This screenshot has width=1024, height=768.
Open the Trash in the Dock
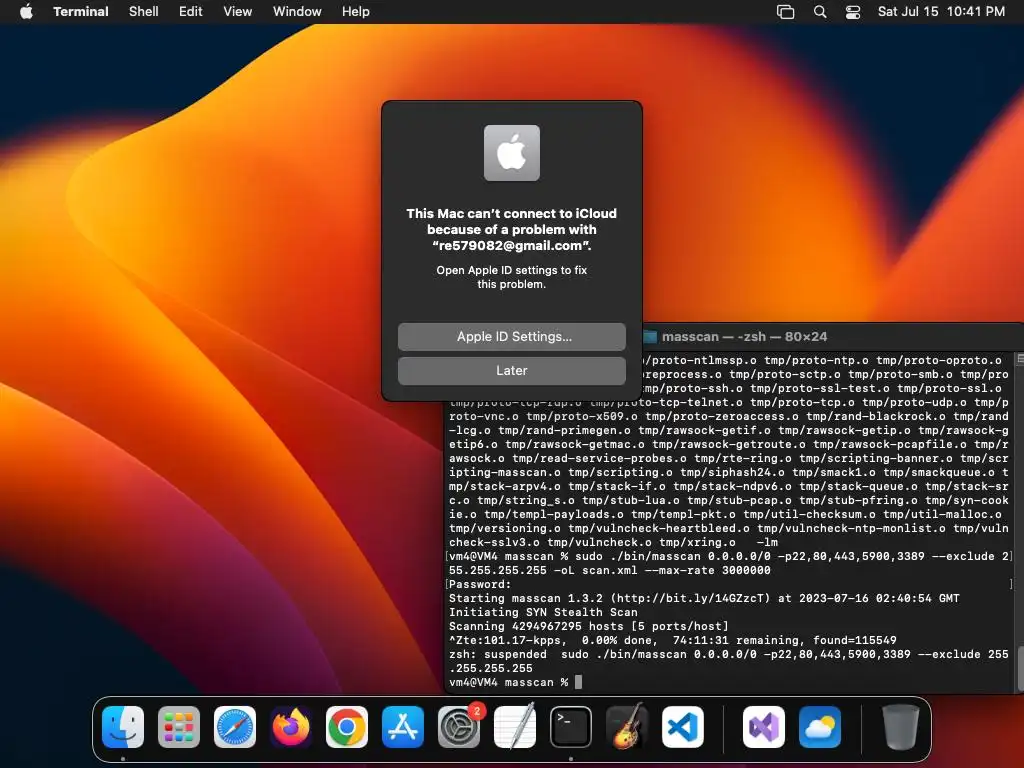tap(901, 727)
